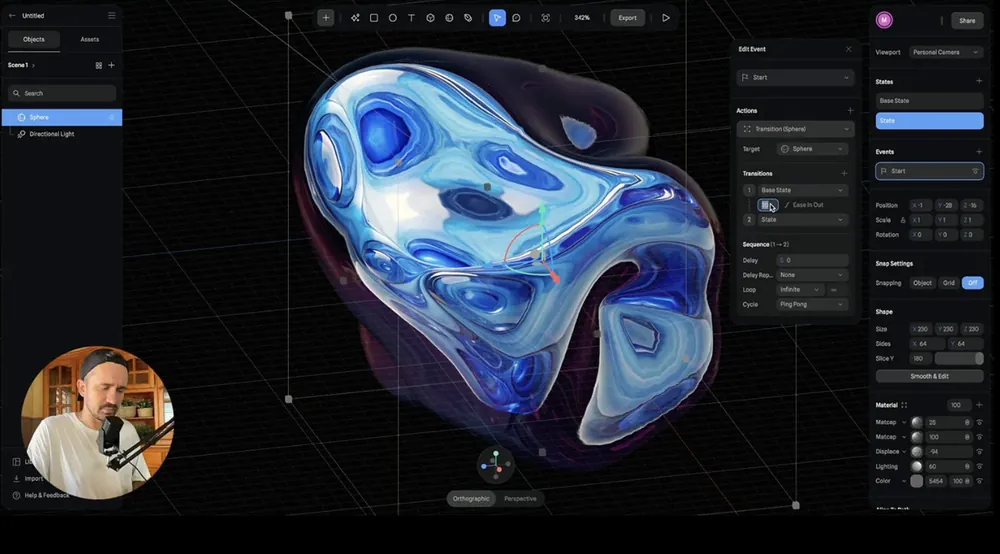Image resolution: width=1000 pixels, height=554 pixels.
Task: Open the Cycle Ping Pong dropdown
Action: pyautogui.click(x=812, y=304)
